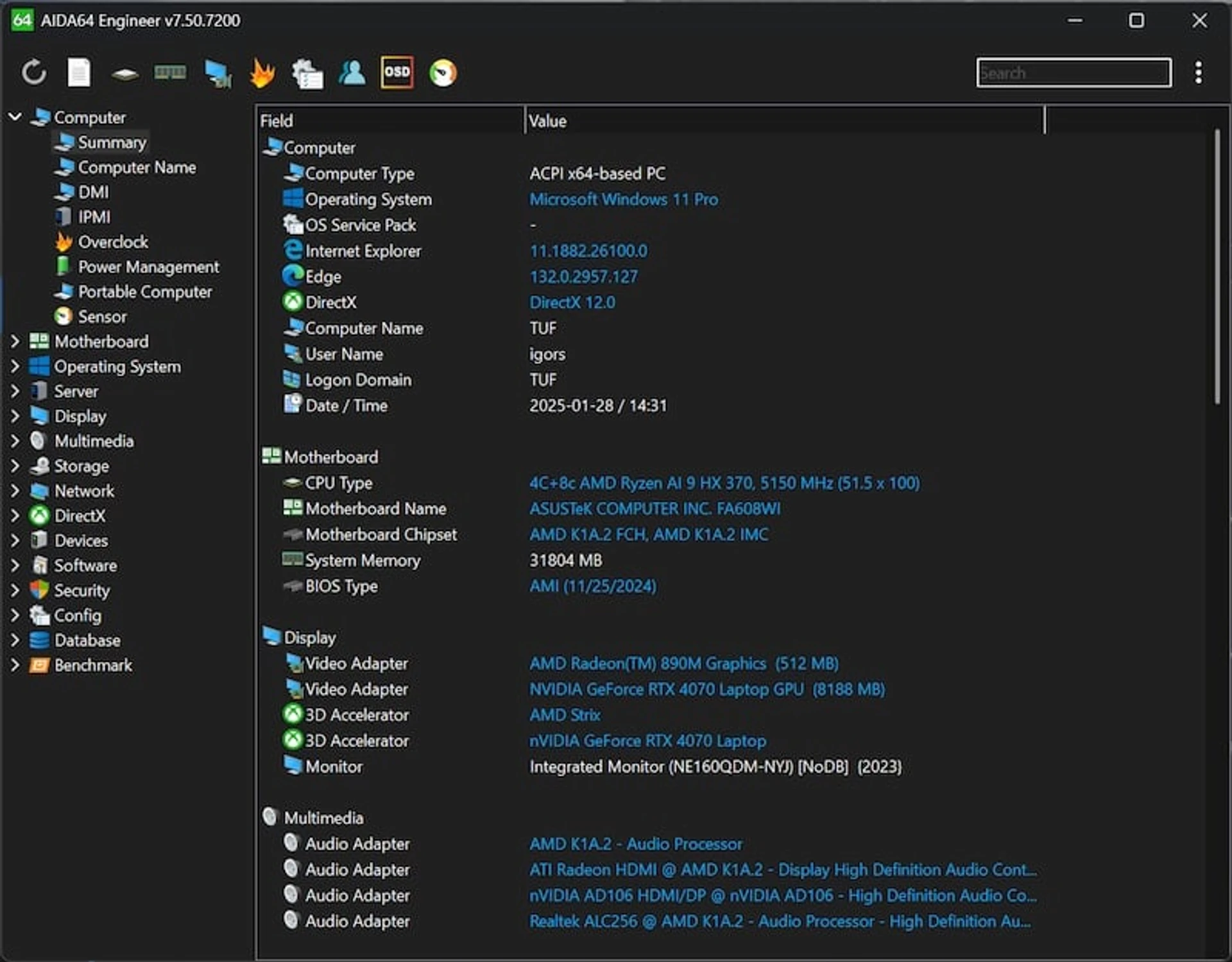The image size is (1232, 962).
Task: Expand the Display tree node
Action: pos(15,416)
